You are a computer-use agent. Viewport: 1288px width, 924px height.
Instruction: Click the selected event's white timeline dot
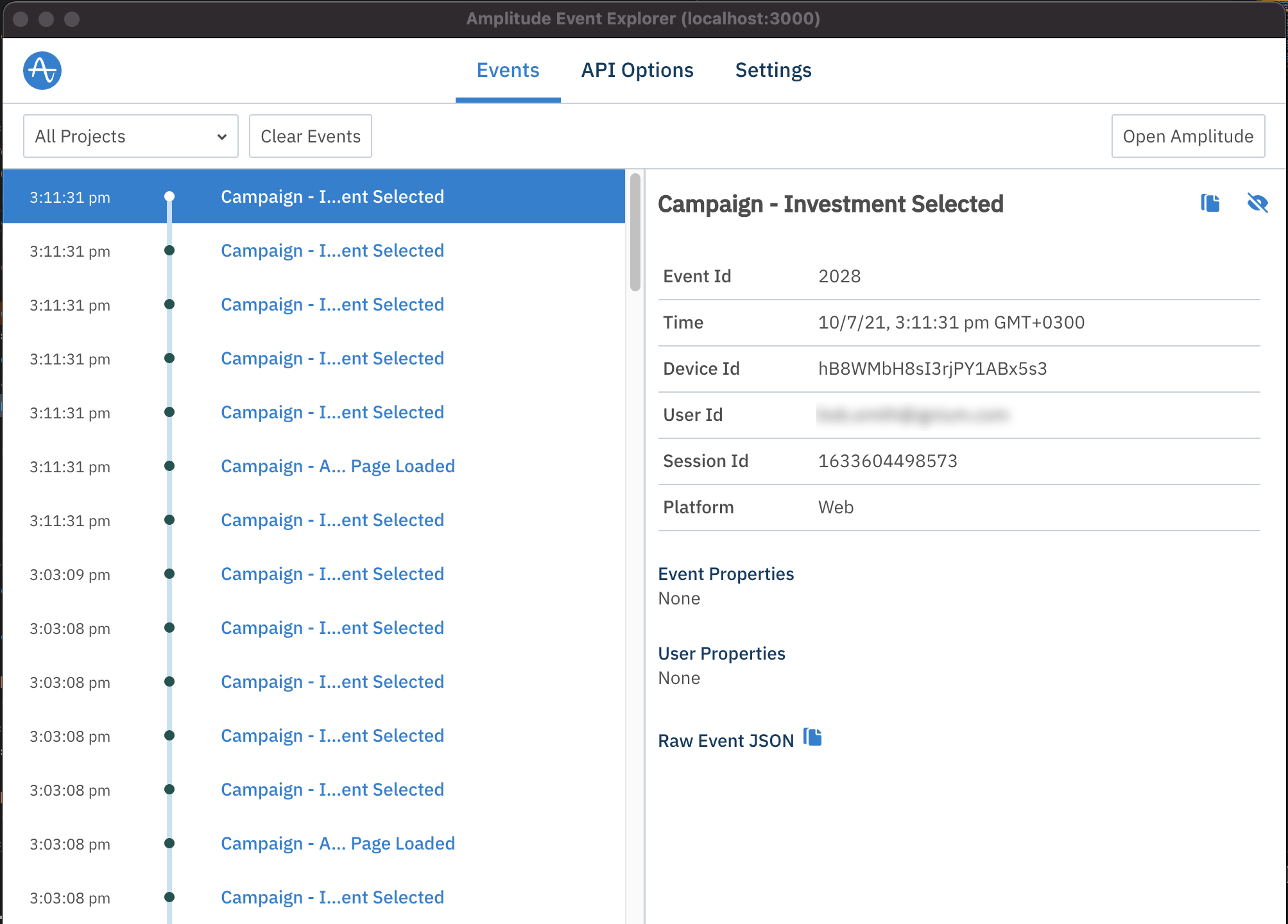(169, 196)
